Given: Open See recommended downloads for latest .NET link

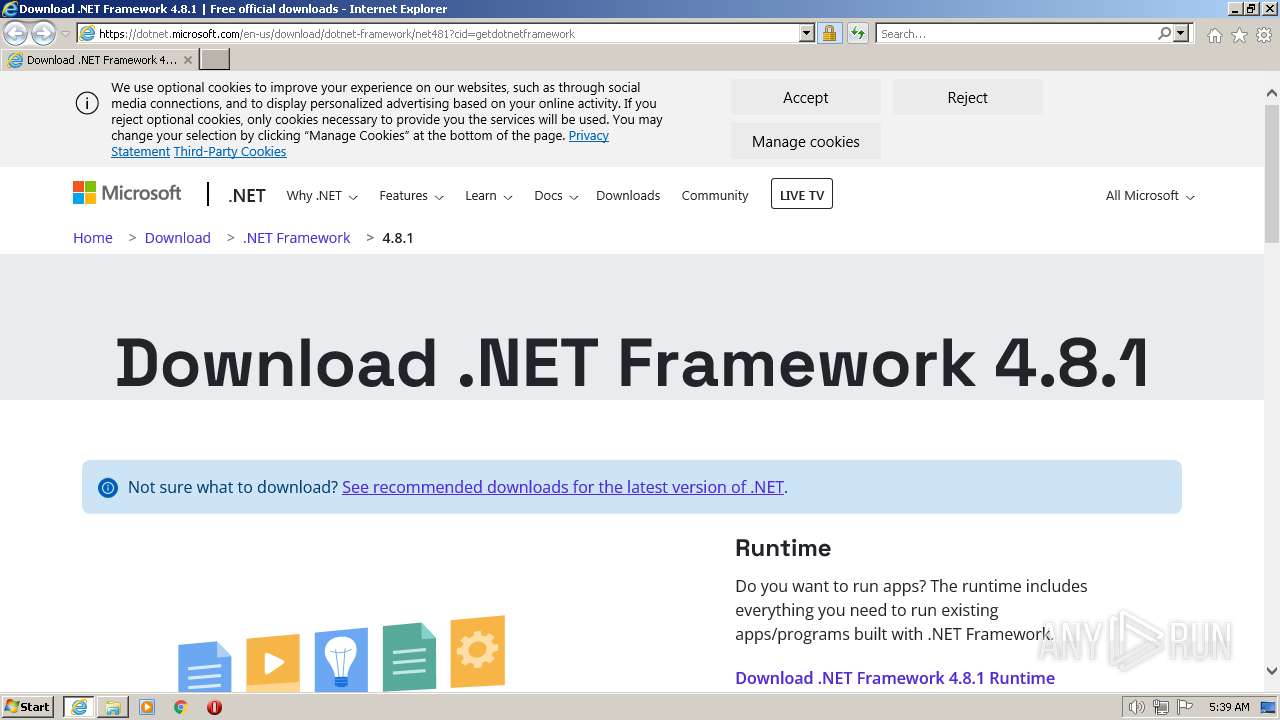Looking at the screenshot, I should (x=563, y=487).
